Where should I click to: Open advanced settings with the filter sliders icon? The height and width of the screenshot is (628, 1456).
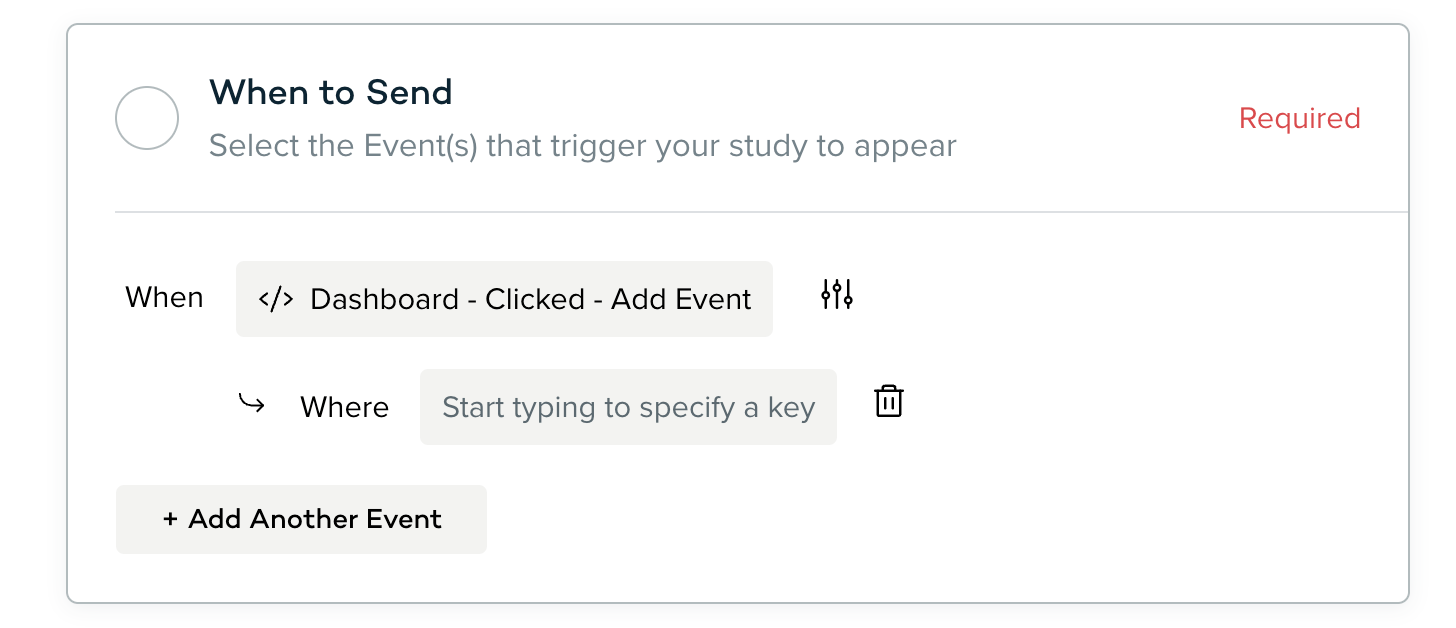pyautogui.click(x=836, y=294)
